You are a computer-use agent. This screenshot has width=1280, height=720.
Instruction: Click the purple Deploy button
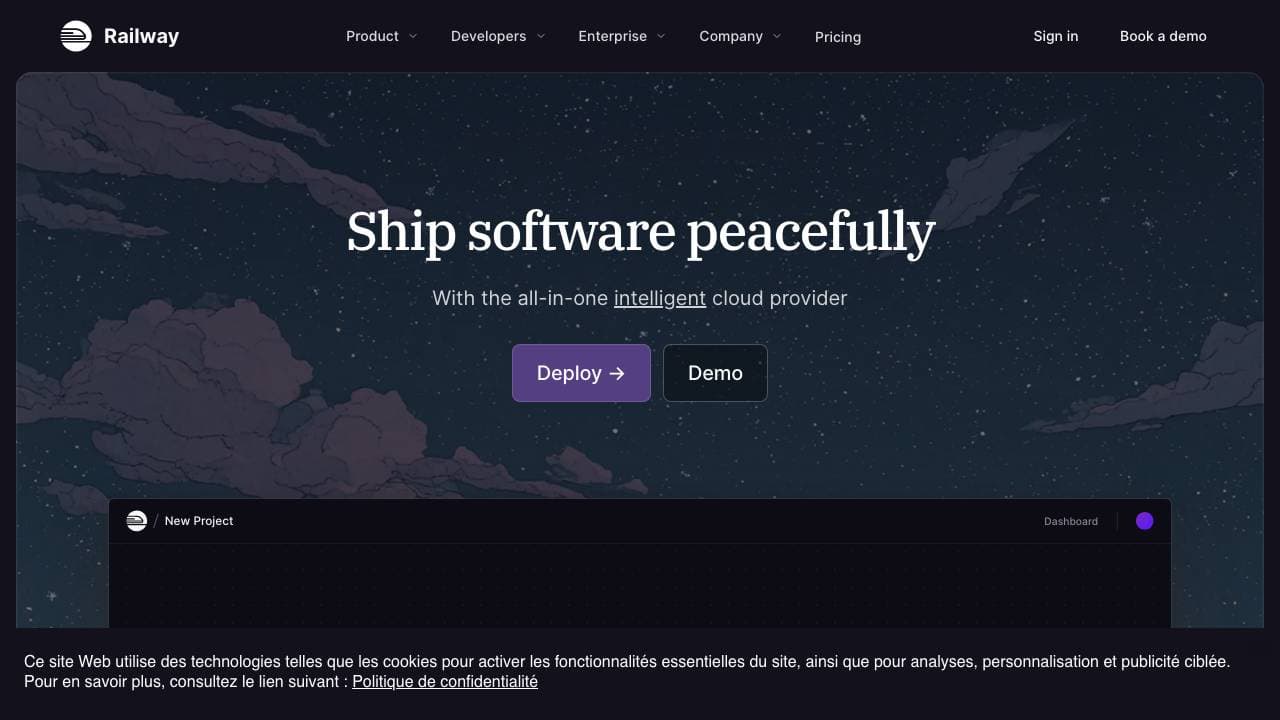point(581,373)
